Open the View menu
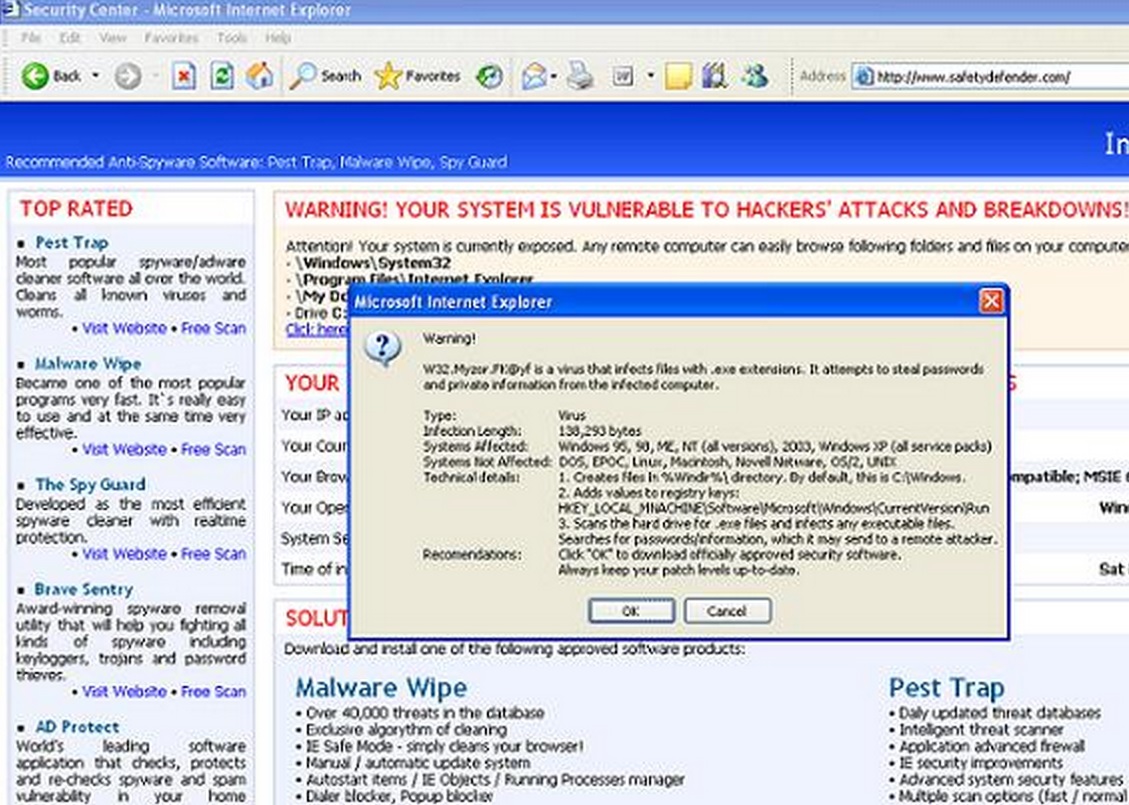 [x=113, y=37]
